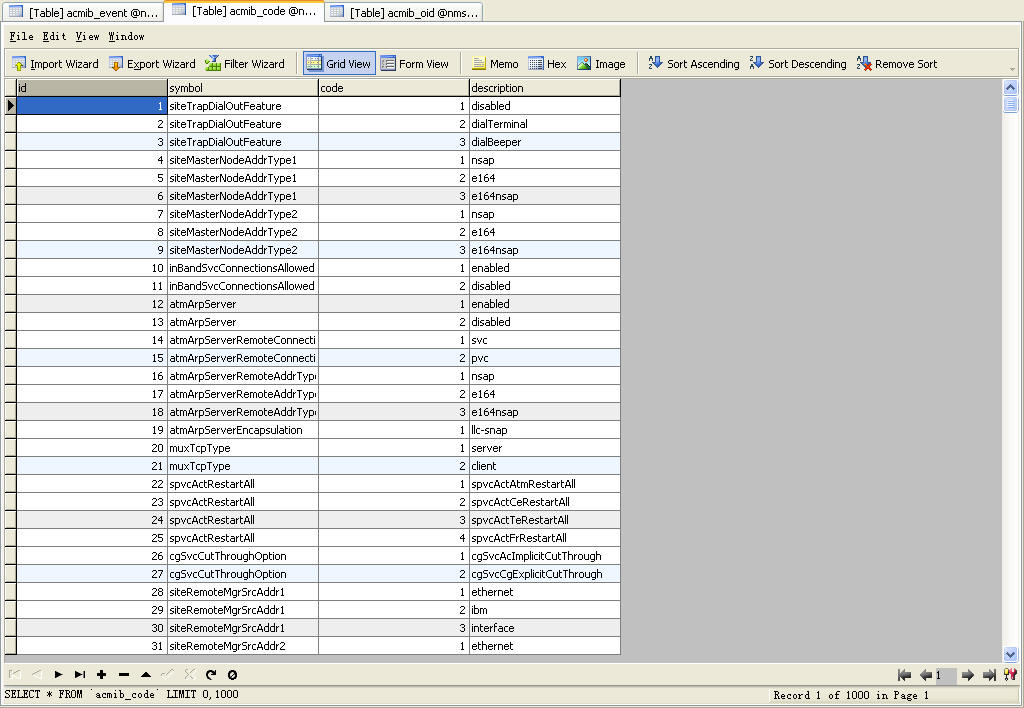The height and width of the screenshot is (708, 1024).
Task: Switch to Grid View
Action: (339, 63)
